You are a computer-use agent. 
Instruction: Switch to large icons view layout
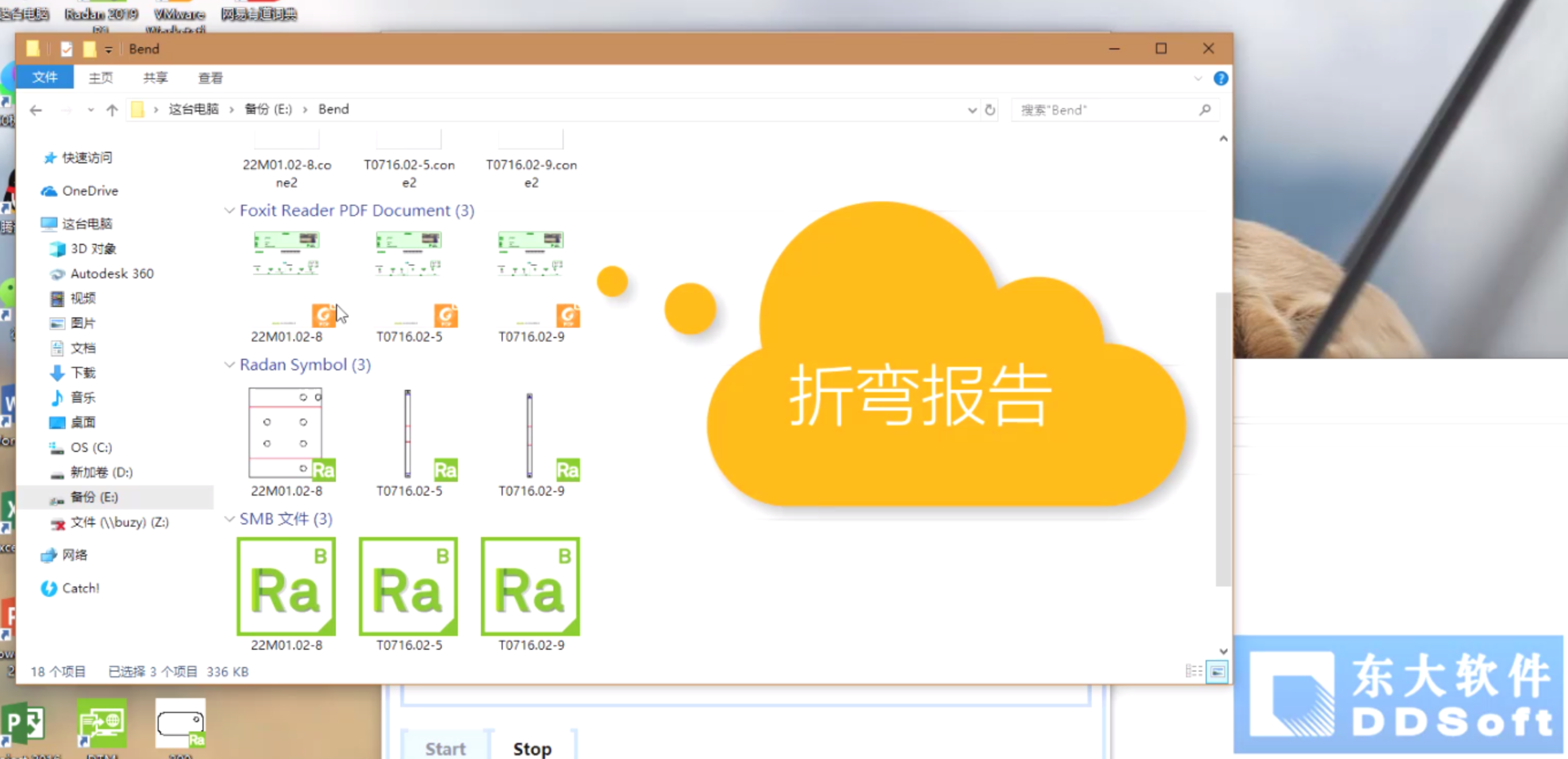pyautogui.click(x=1216, y=672)
